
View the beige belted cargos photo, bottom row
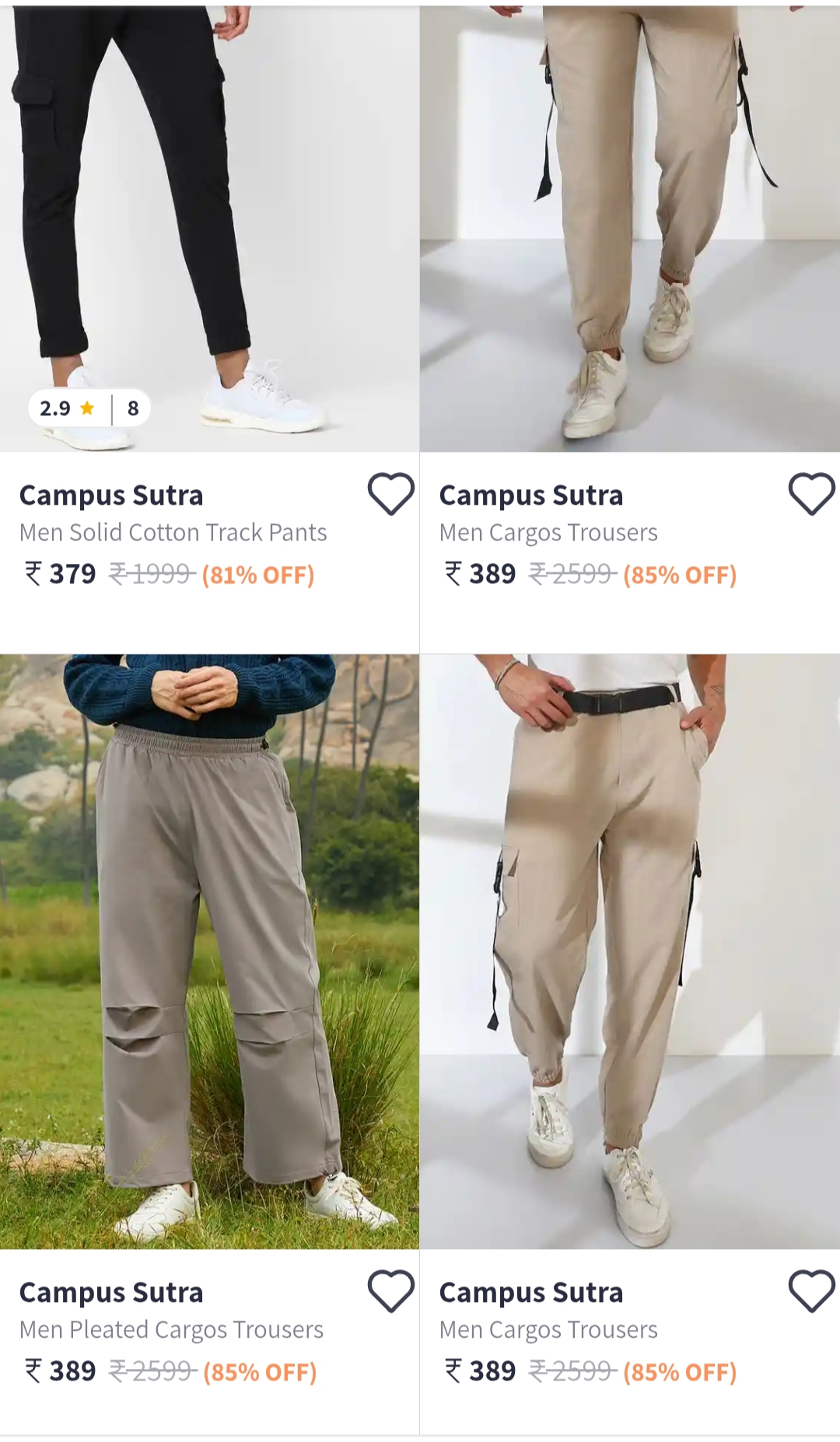pos(630,951)
